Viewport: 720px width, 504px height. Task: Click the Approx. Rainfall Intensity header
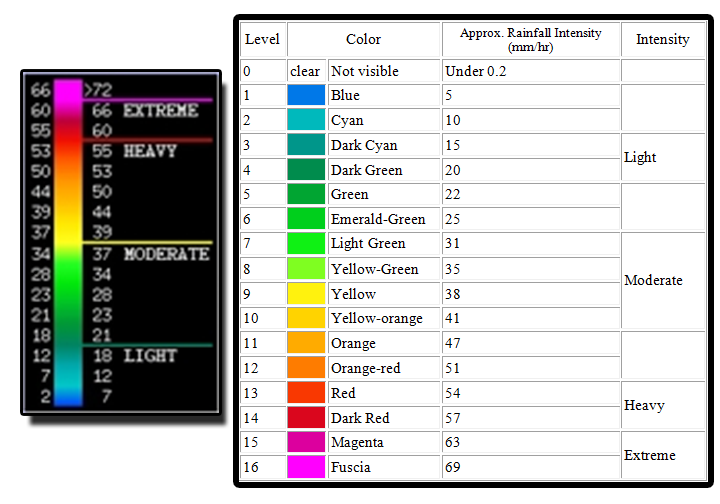pos(530,40)
